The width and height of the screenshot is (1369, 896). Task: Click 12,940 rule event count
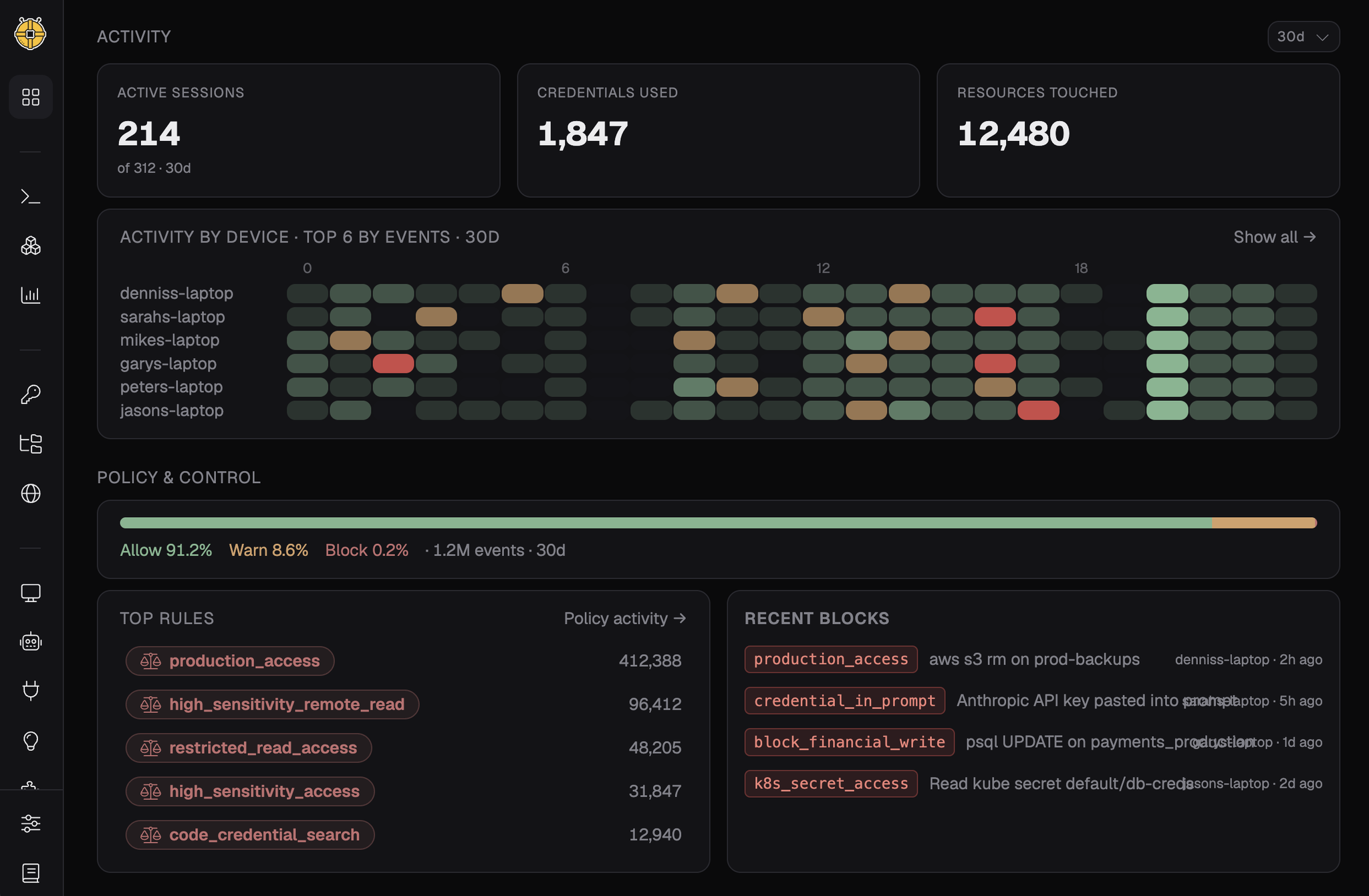tap(655, 835)
